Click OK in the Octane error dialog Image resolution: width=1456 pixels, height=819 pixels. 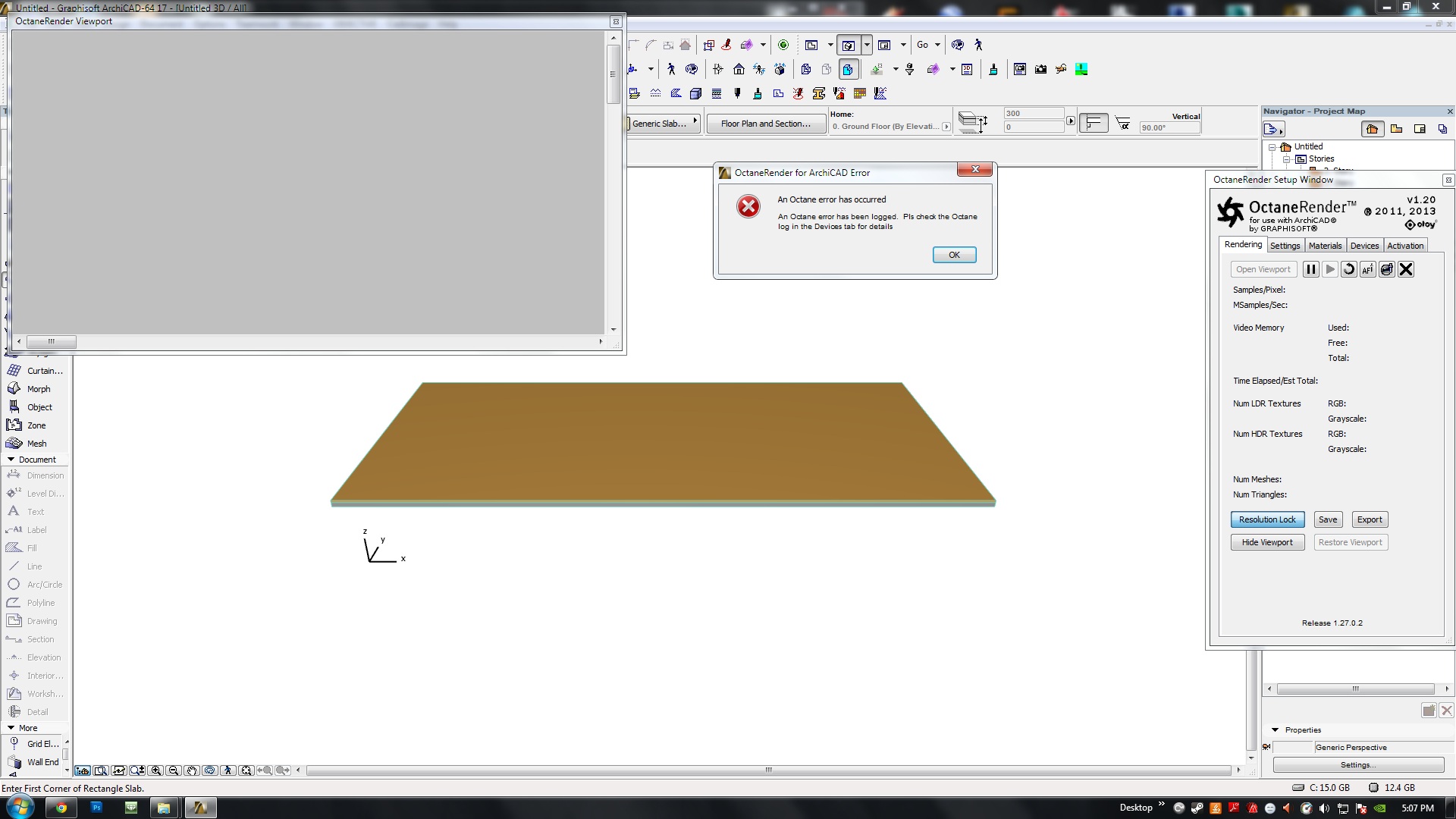click(954, 255)
